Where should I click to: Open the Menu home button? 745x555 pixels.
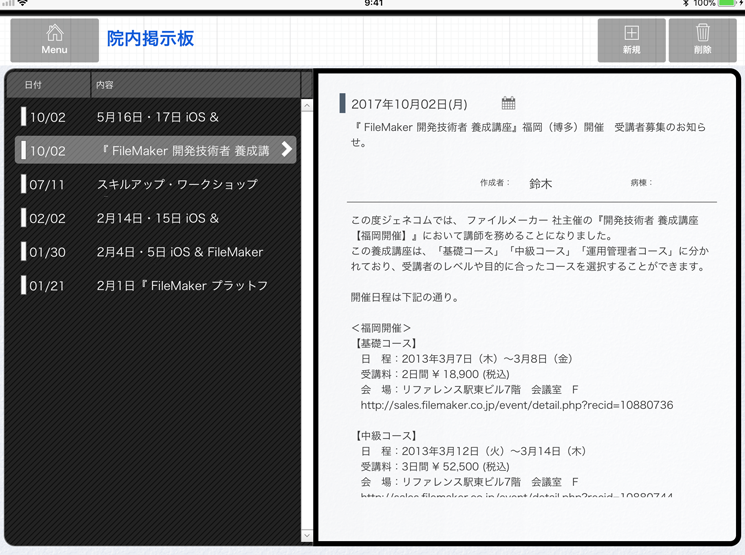tap(54, 40)
